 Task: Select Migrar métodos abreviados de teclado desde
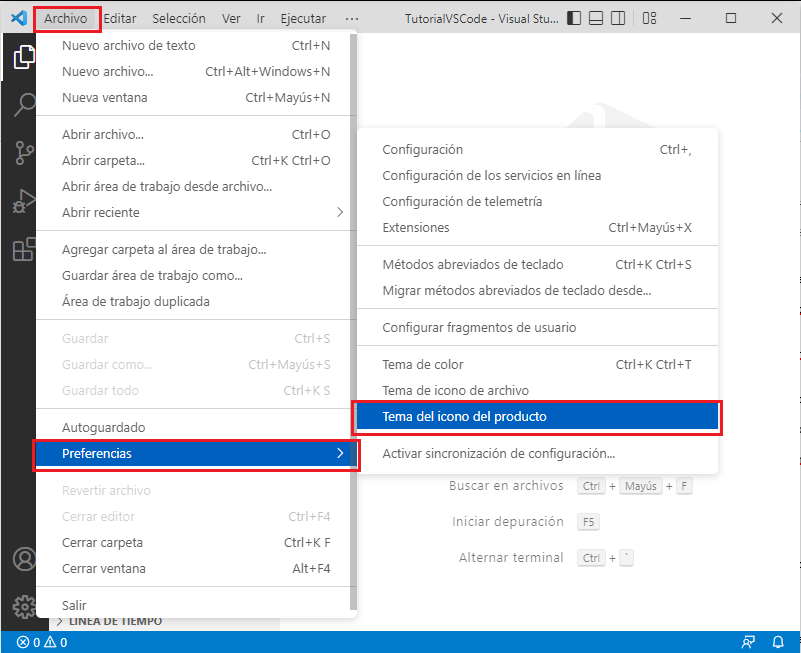click(537, 291)
